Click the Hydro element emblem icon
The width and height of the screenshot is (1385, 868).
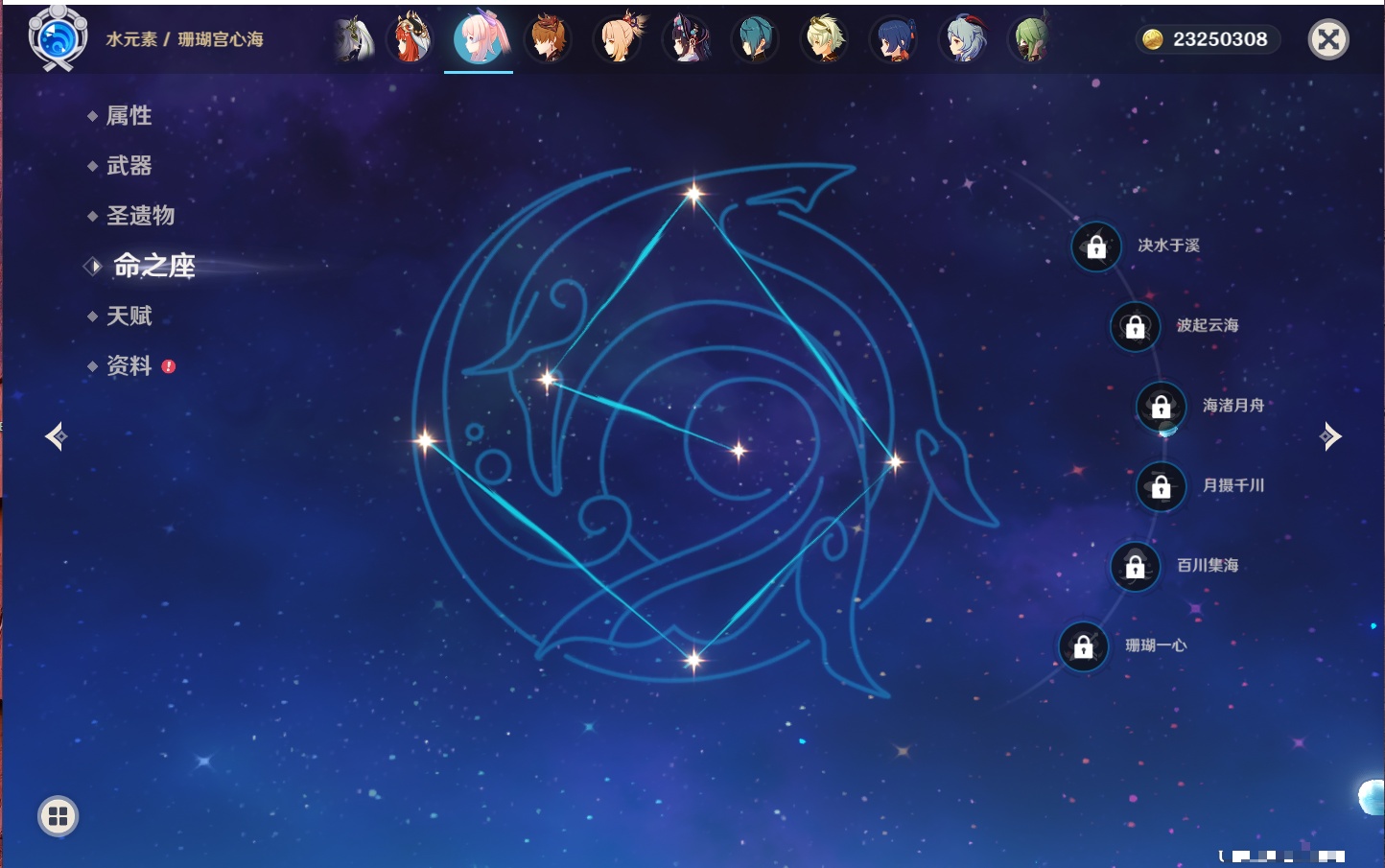pyautogui.click(x=58, y=38)
